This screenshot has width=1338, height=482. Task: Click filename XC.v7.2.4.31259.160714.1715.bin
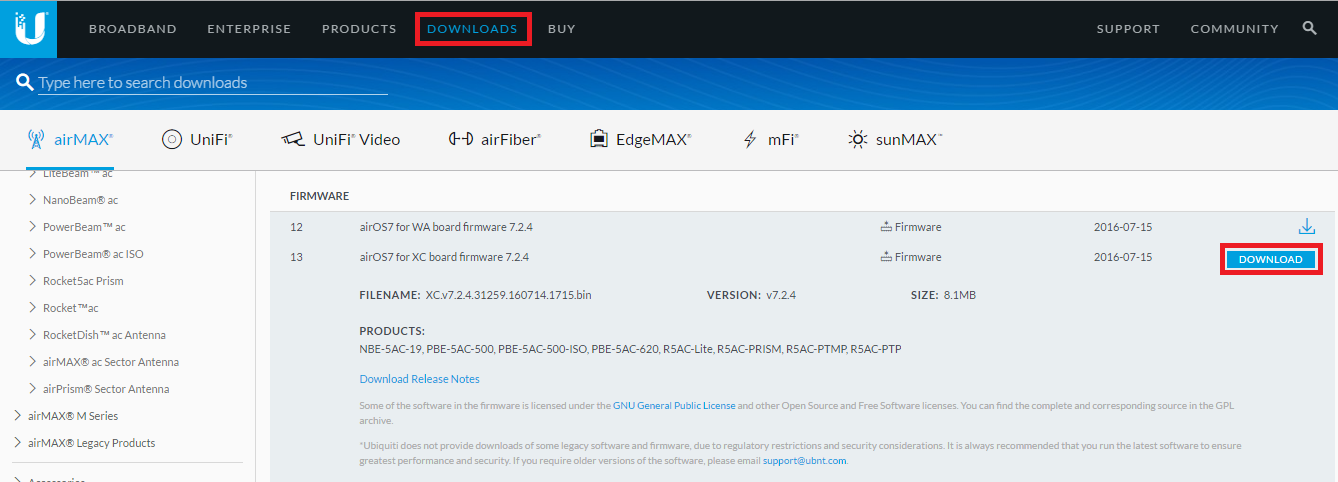tap(508, 295)
